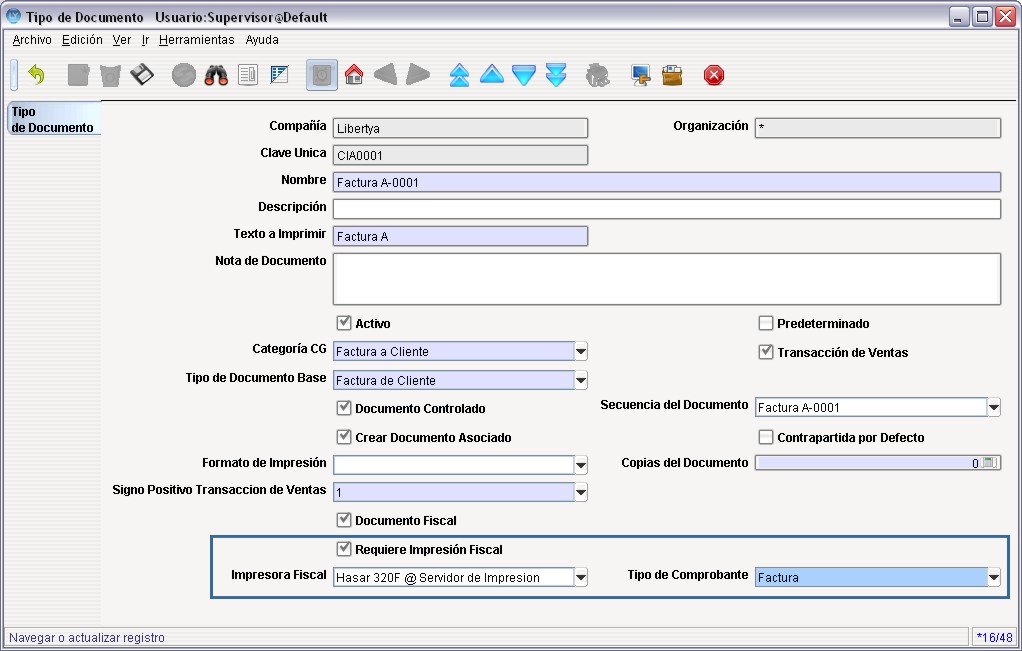Go to the home menu via house icon
This screenshot has height=651, width=1022.
[354, 75]
